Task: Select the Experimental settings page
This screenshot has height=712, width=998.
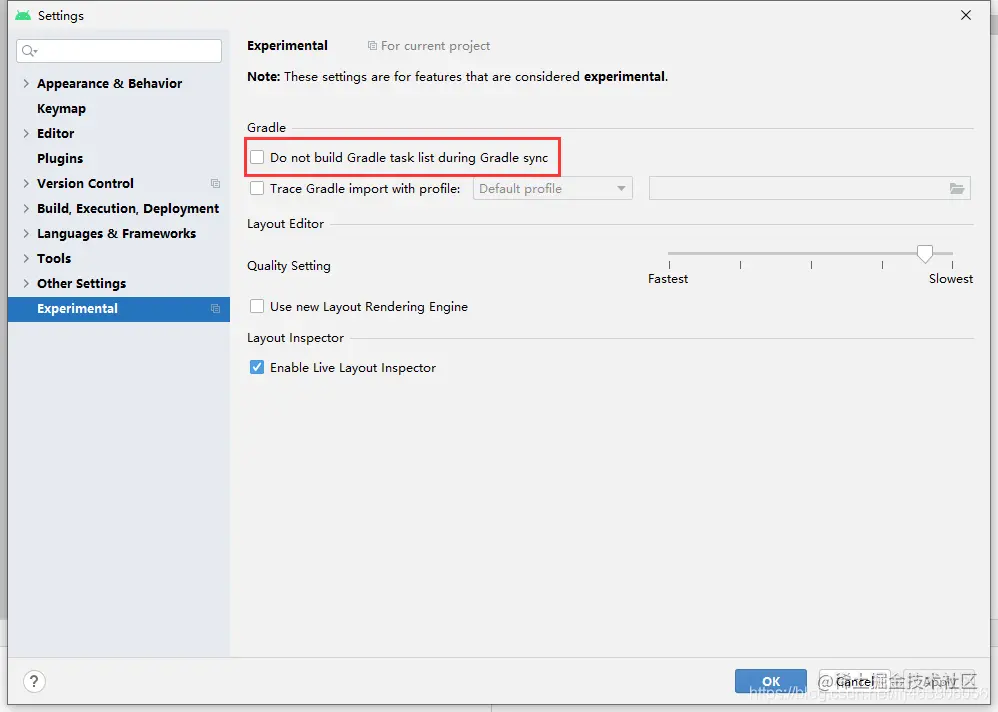Action: pos(119,309)
